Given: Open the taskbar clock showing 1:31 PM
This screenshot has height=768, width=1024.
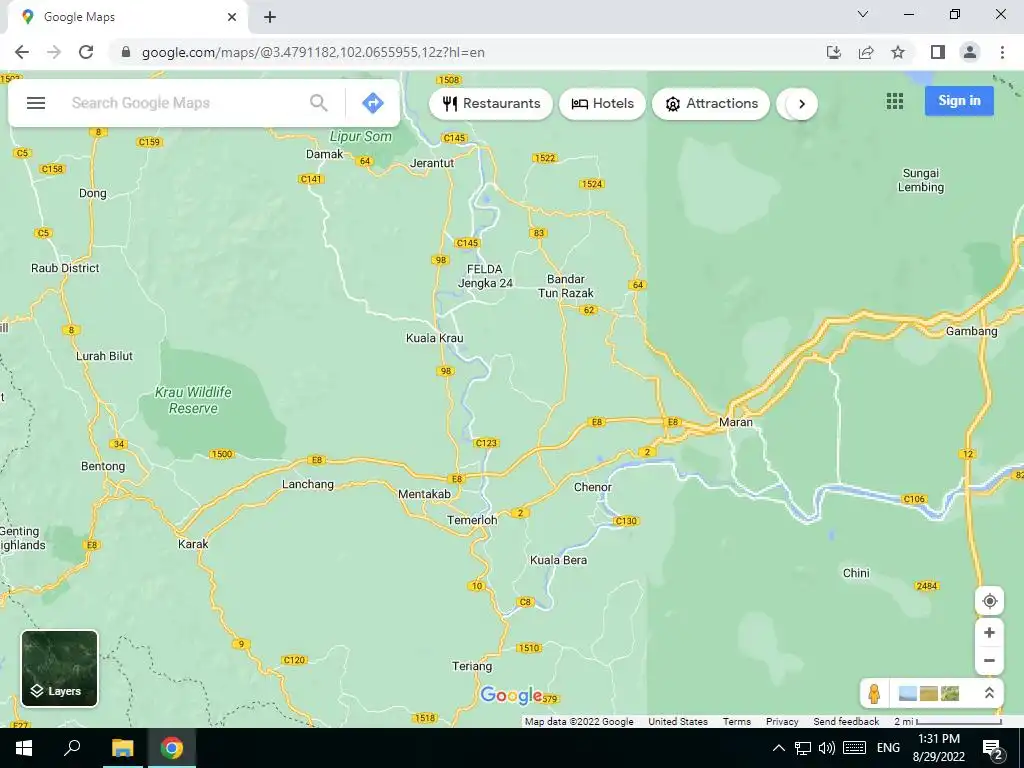Looking at the screenshot, I should (938, 748).
